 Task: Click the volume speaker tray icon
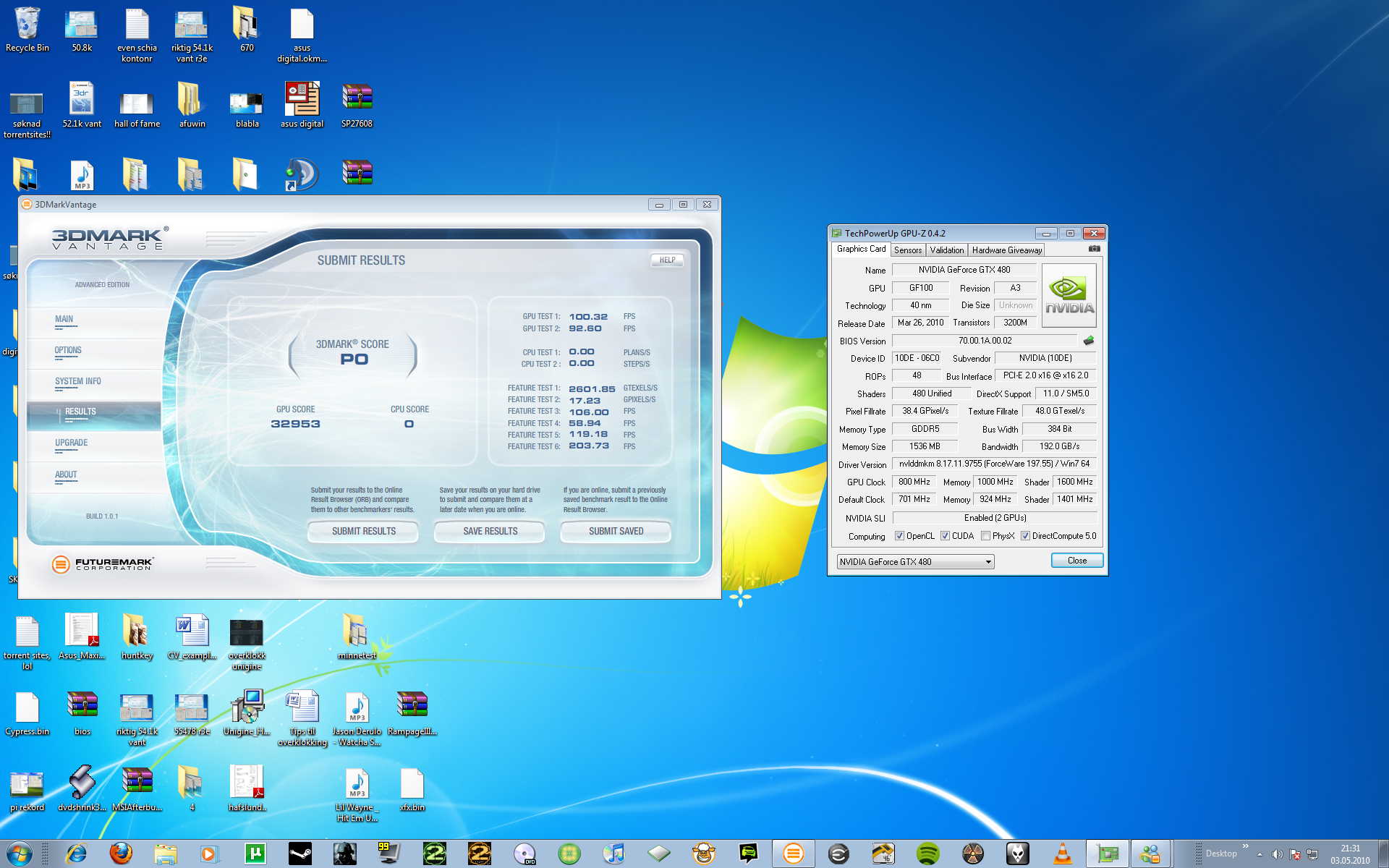coord(1277,854)
